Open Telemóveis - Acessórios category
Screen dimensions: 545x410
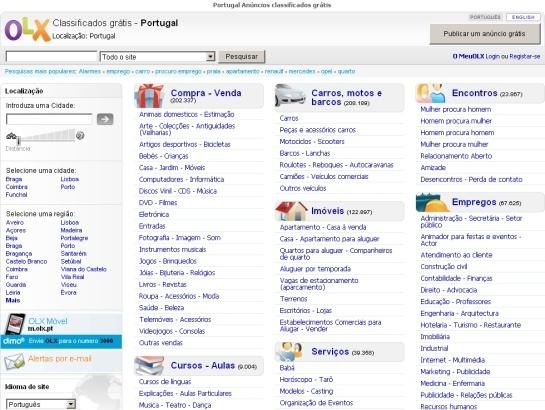[x=175, y=319]
